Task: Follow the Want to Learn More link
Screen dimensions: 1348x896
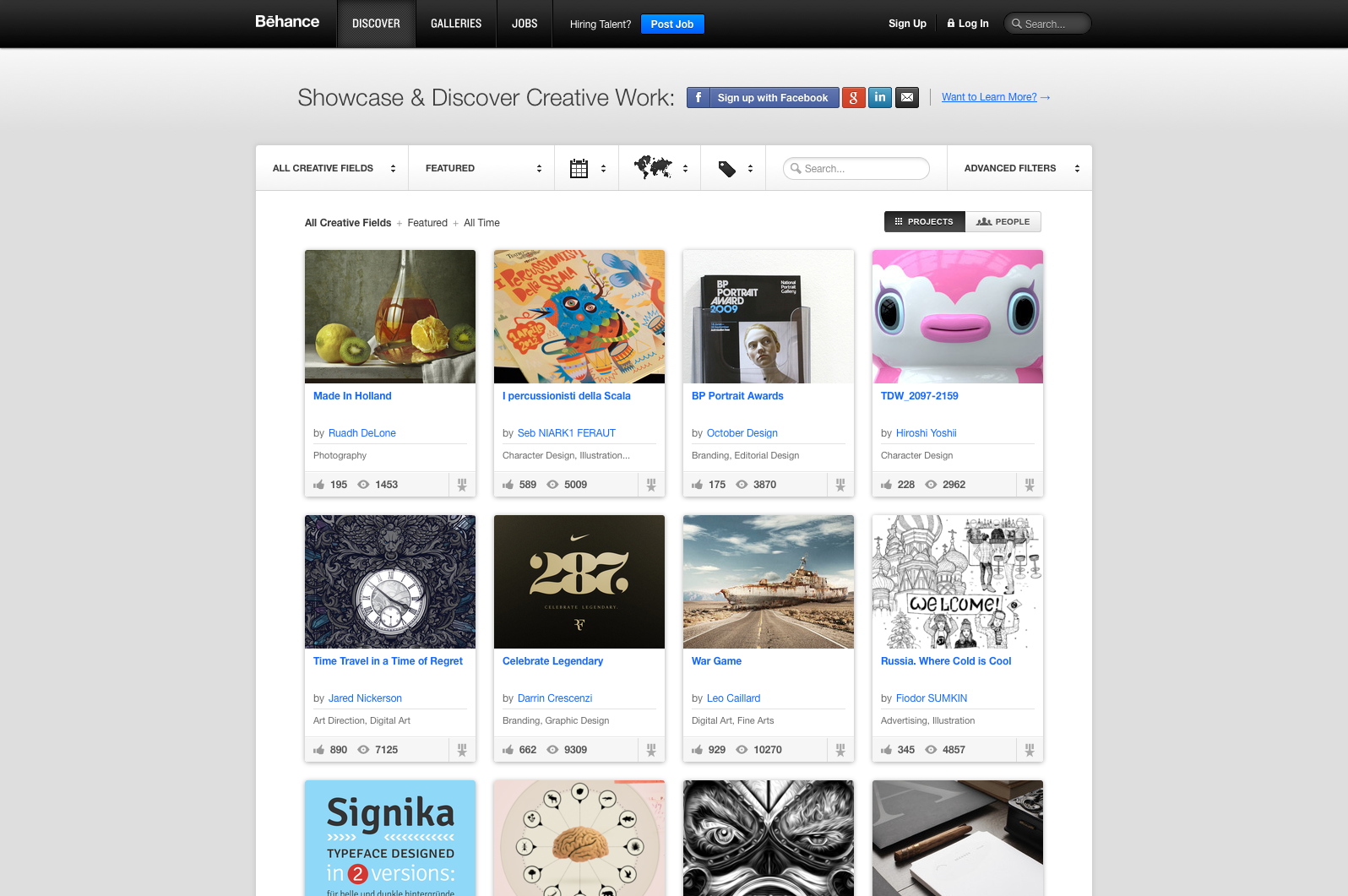Action: (990, 97)
